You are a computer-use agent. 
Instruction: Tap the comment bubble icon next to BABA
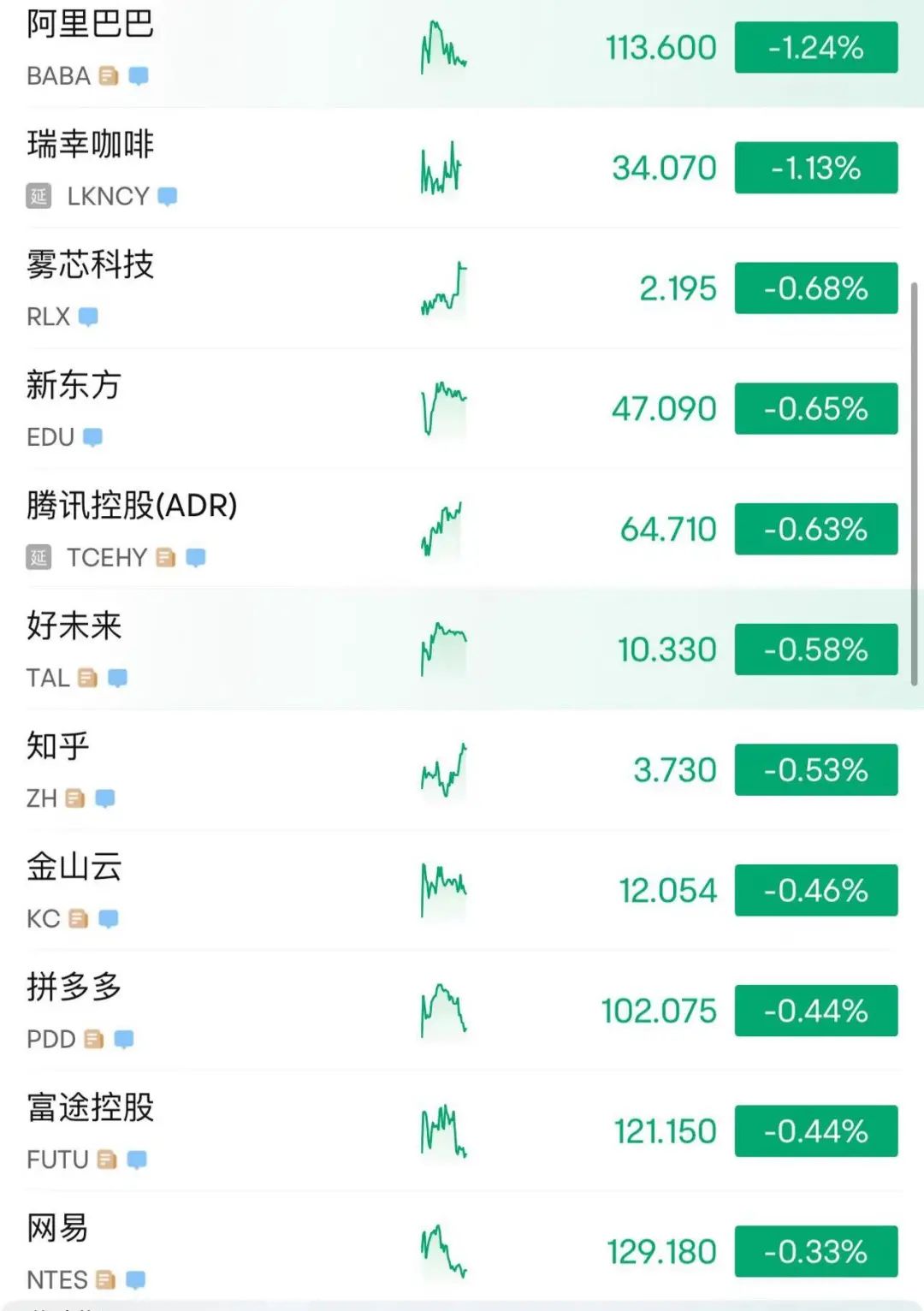click(x=138, y=76)
